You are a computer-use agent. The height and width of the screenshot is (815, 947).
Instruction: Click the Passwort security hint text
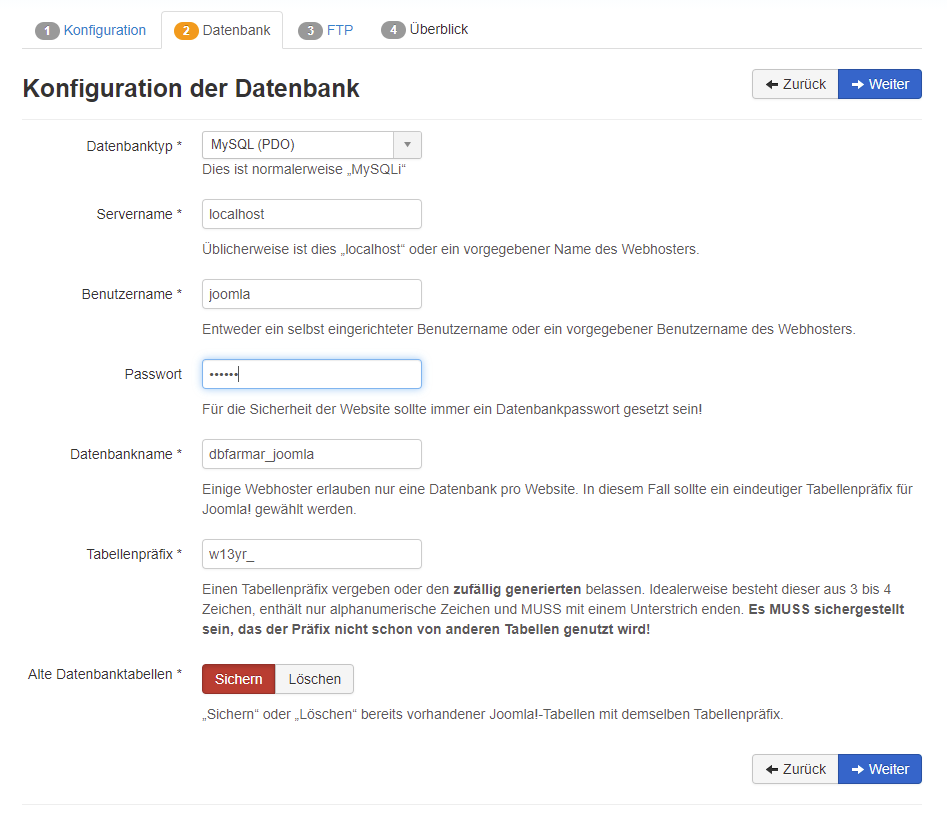pyautogui.click(x=452, y=409)
